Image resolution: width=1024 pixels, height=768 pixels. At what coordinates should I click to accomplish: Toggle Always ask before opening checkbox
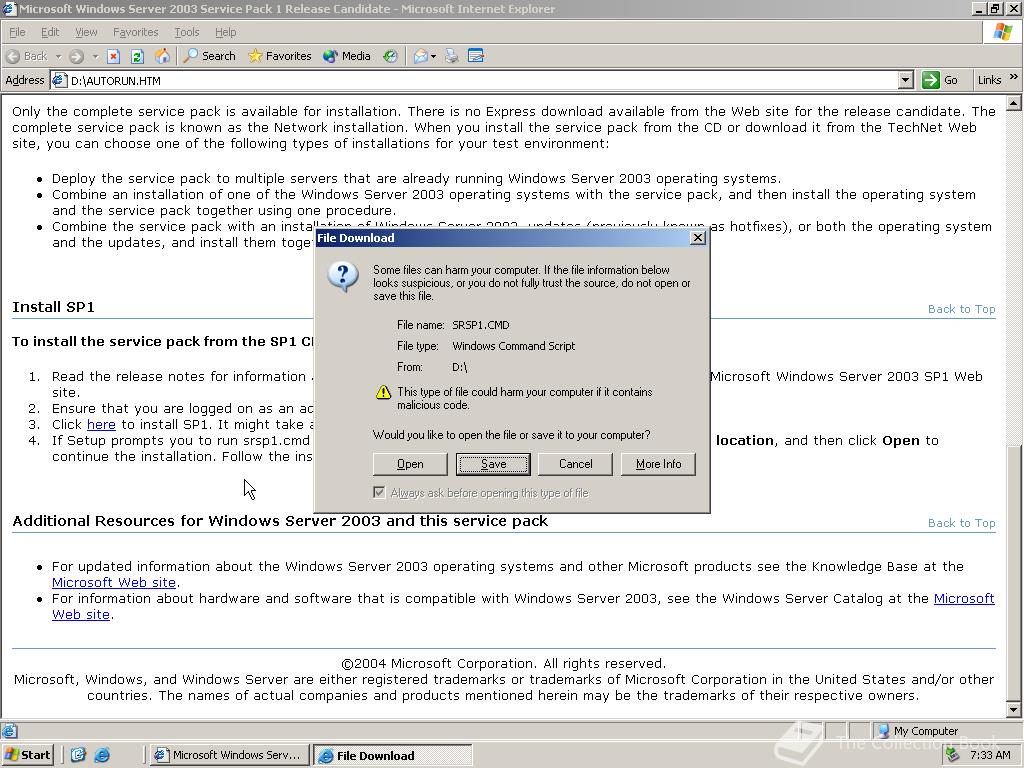[379, 492]
